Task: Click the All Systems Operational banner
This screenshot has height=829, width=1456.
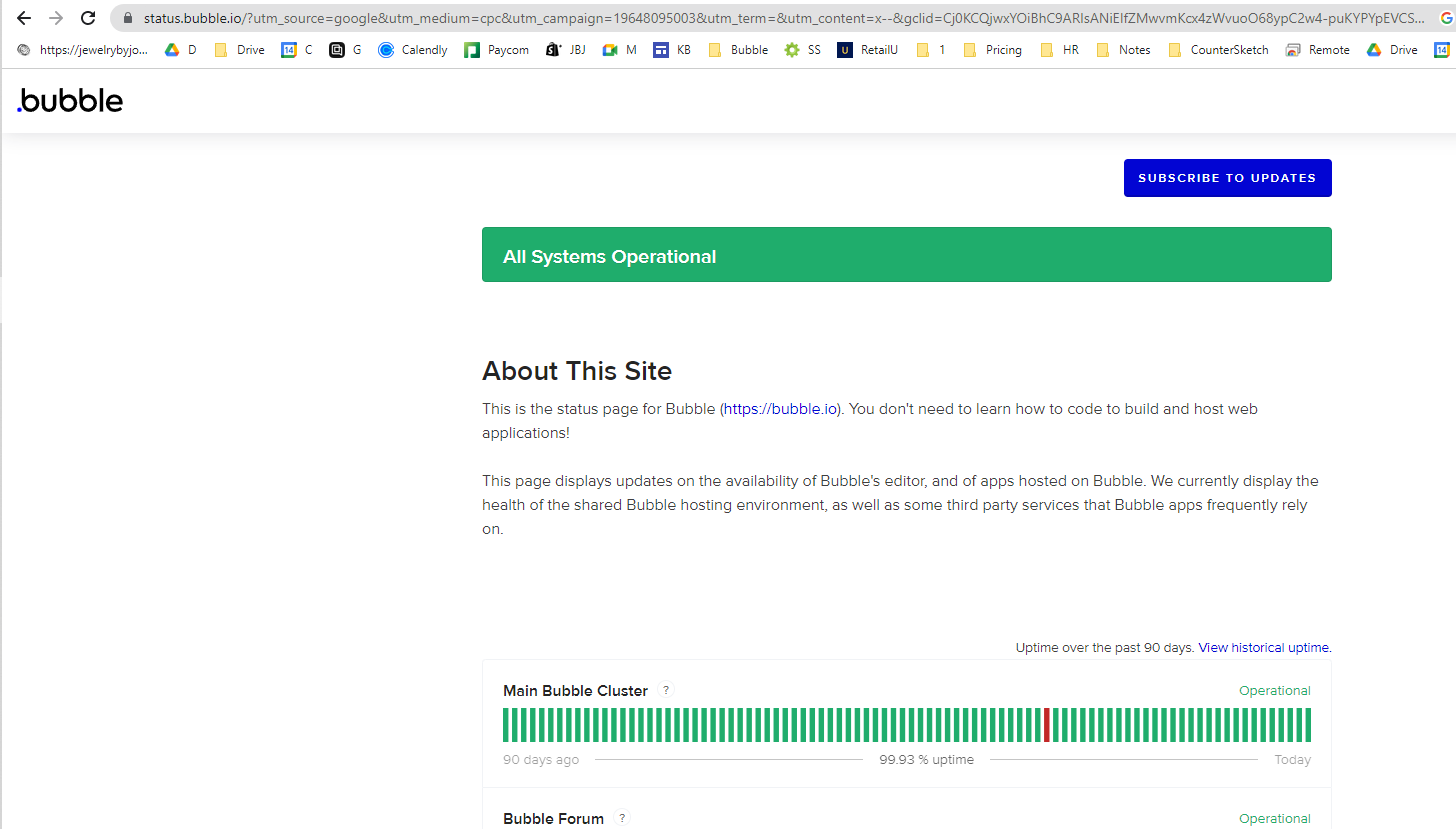Action: click(x=907, y=255)
